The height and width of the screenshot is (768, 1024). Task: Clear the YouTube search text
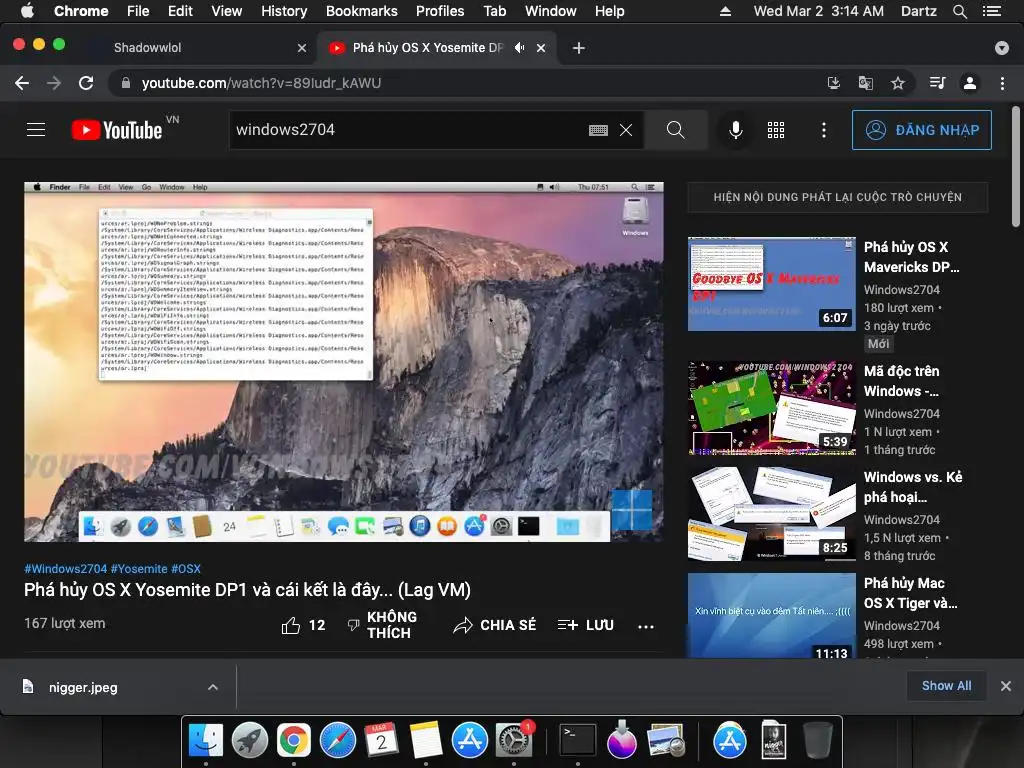coord(626,130)
